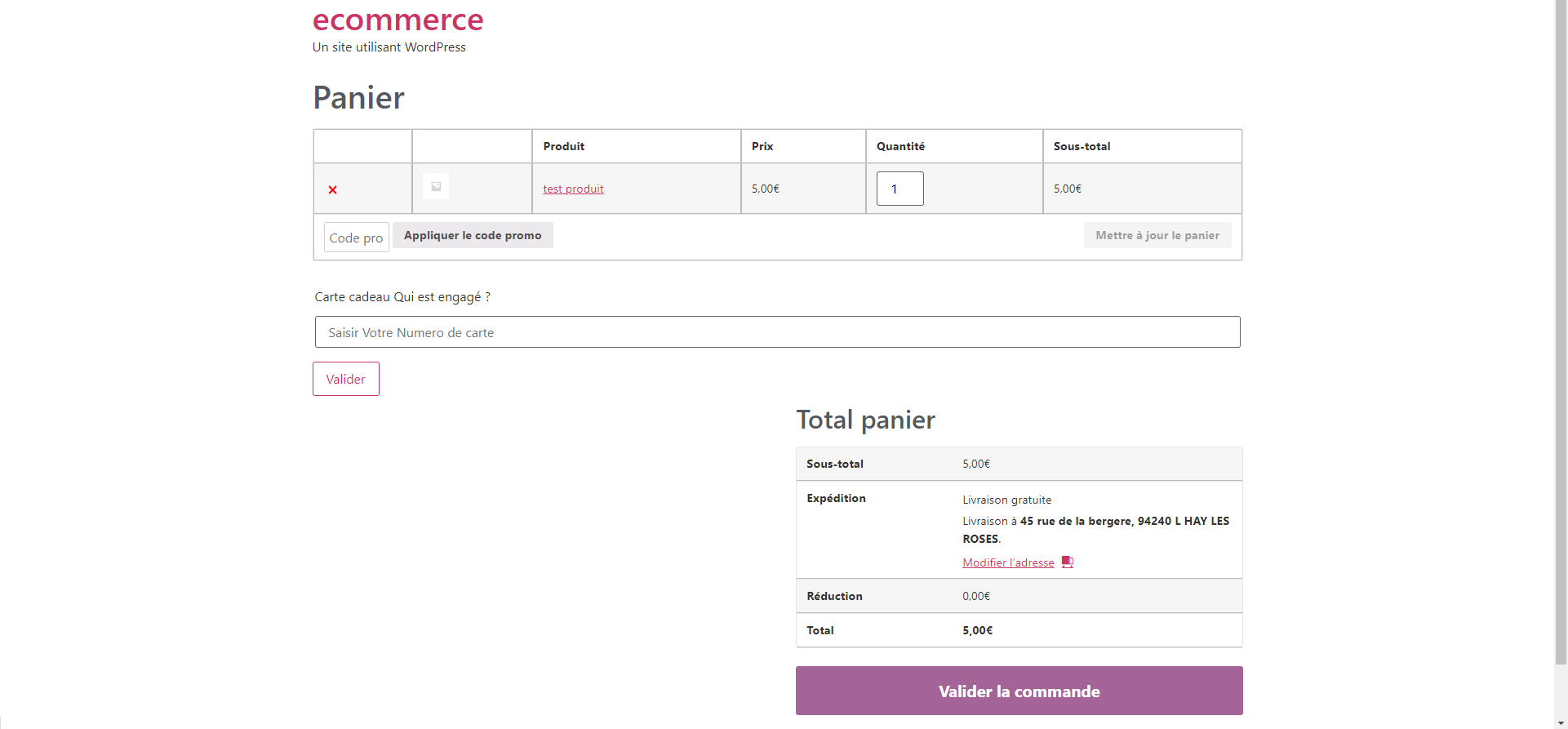The image size is (1568, 729).
Task: Click the quantity field showing 1
Action: point(899,189)
